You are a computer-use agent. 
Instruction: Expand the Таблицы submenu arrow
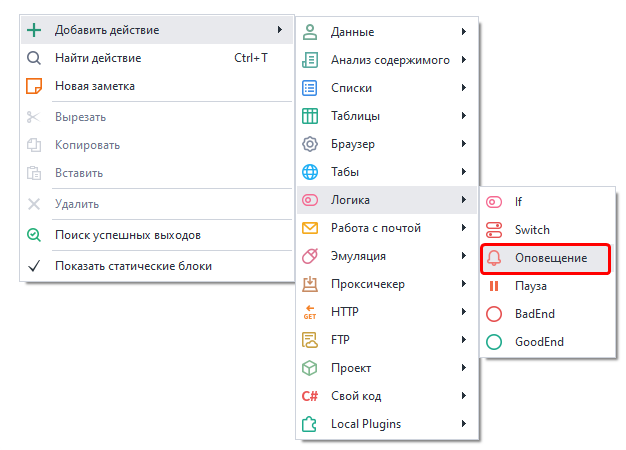[x=465, y=116]
